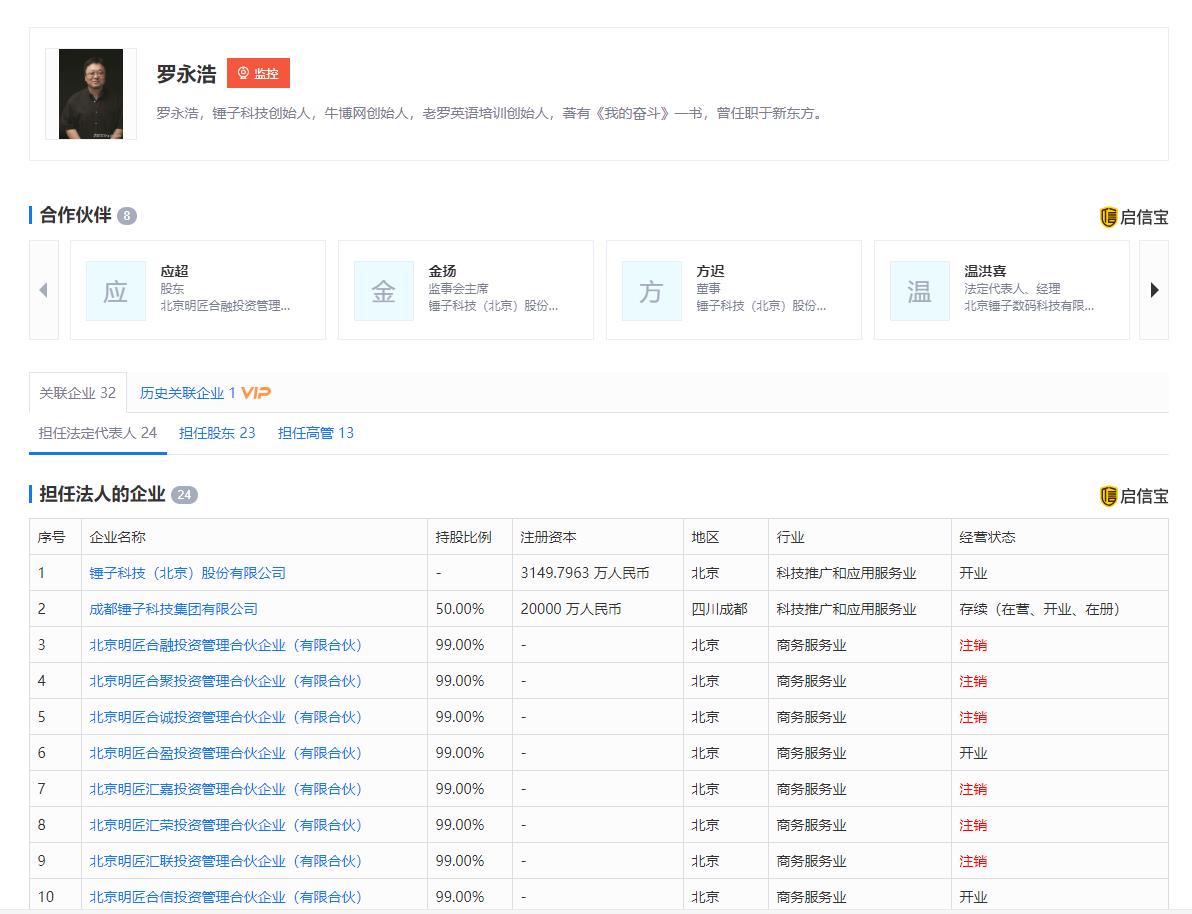1192x914 pixels.
Task: Click 启信宝 logo beside 担任法人的企业 heading
Action: point(1134,496)
